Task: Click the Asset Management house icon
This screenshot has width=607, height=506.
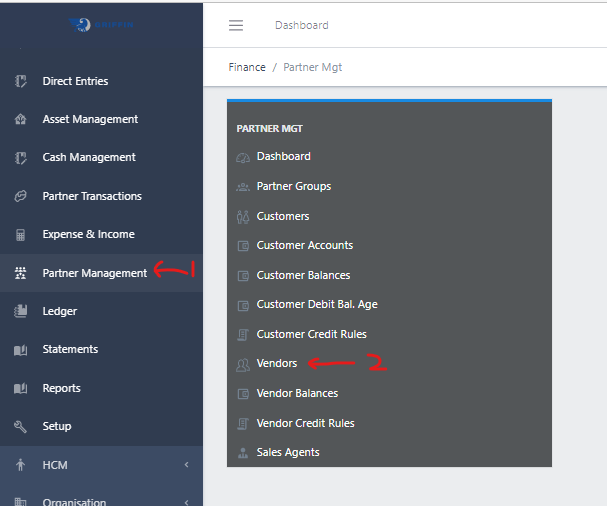Action: (x=21, y=119)
